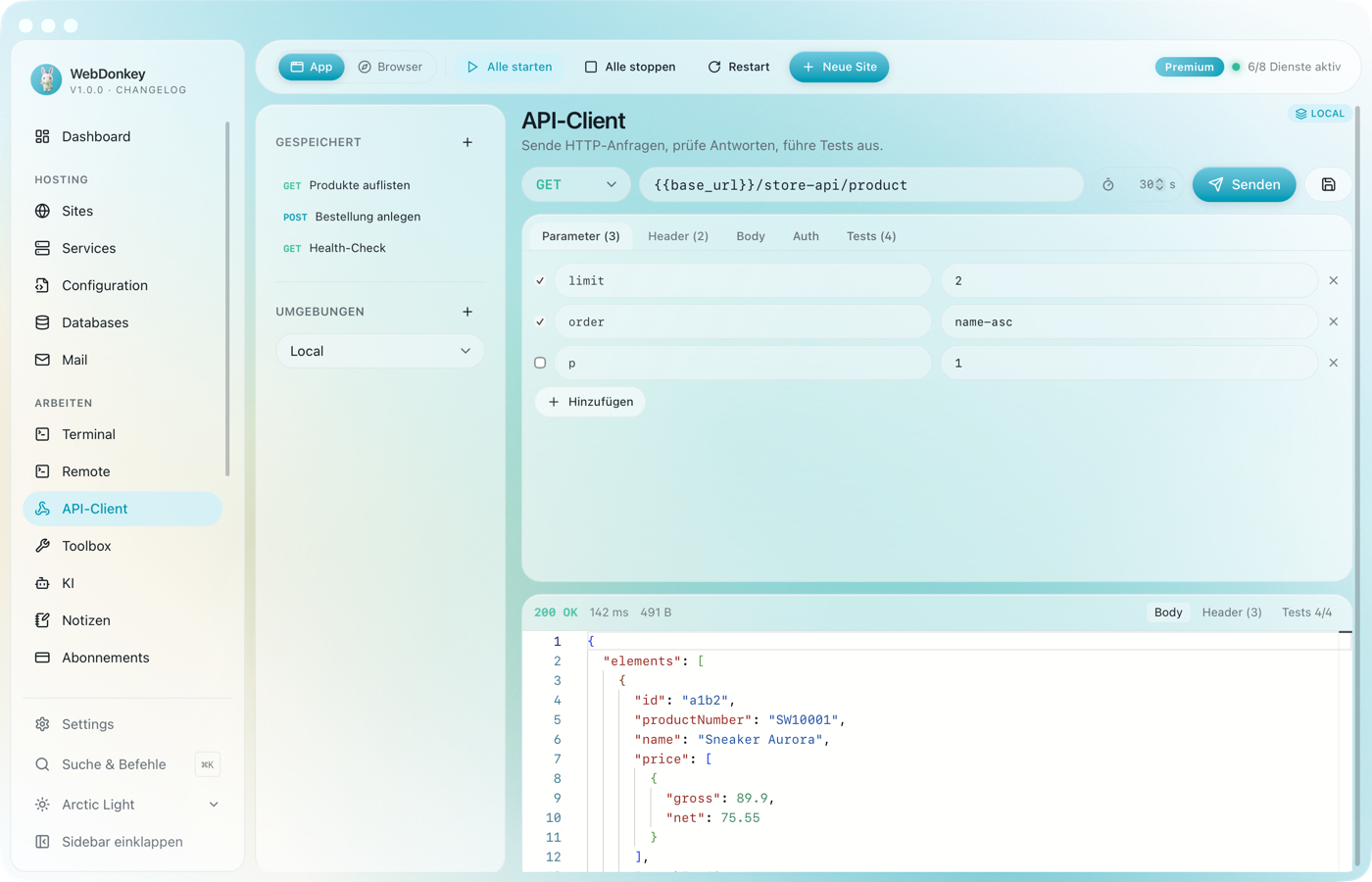Remove the order parameter row
Screen dimensions: 1372x882
coord(1334,321)
